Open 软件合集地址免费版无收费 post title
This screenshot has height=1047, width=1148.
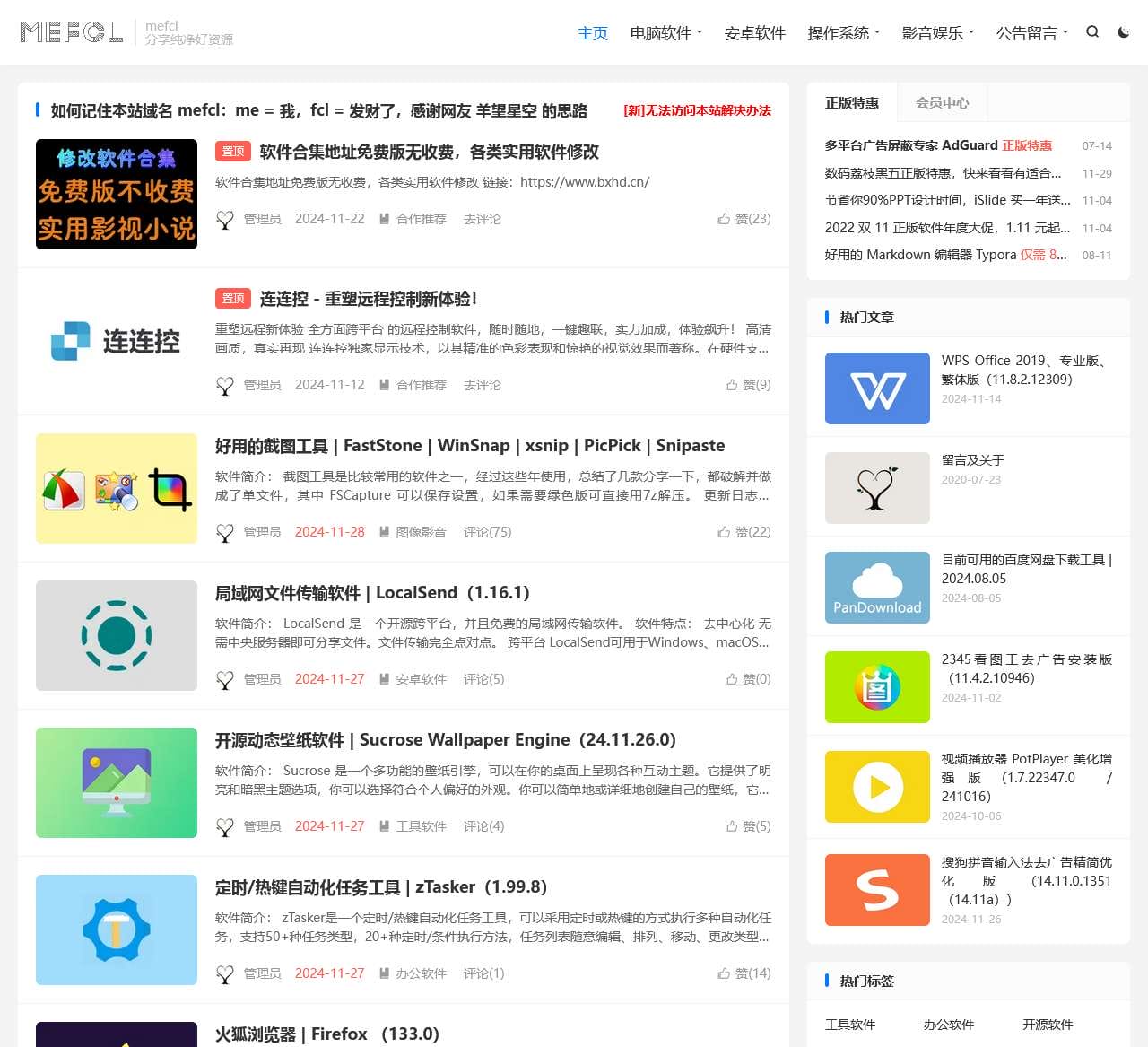pyautogui.click(x=430, y=152)
